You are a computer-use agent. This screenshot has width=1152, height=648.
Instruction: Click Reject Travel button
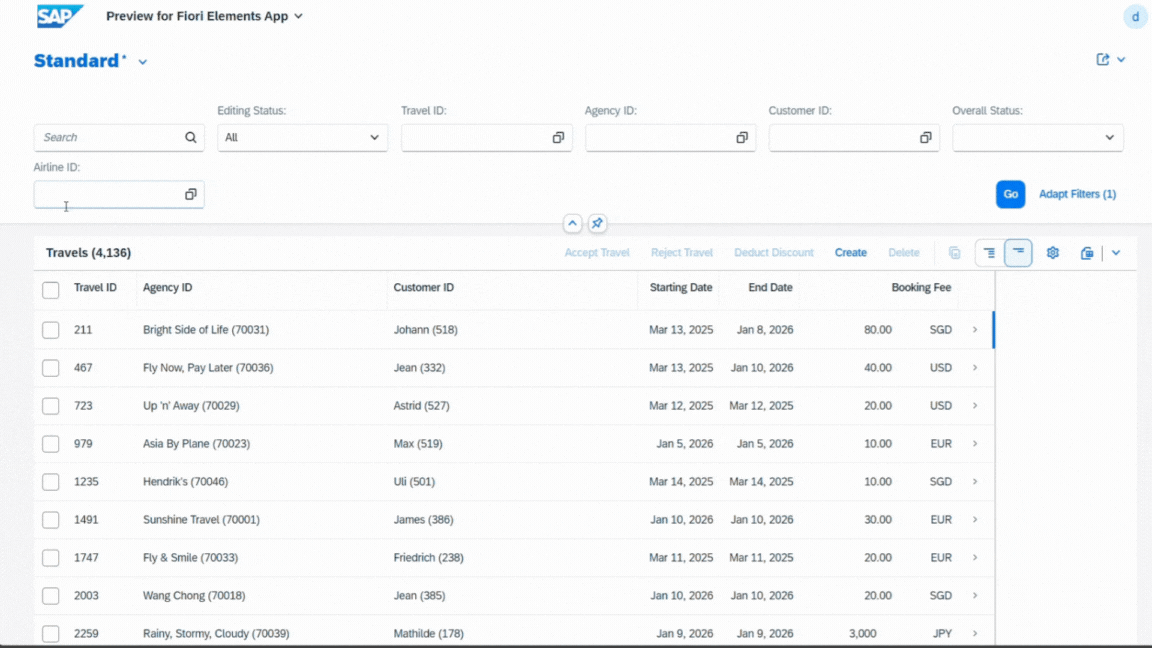(681, 253)
